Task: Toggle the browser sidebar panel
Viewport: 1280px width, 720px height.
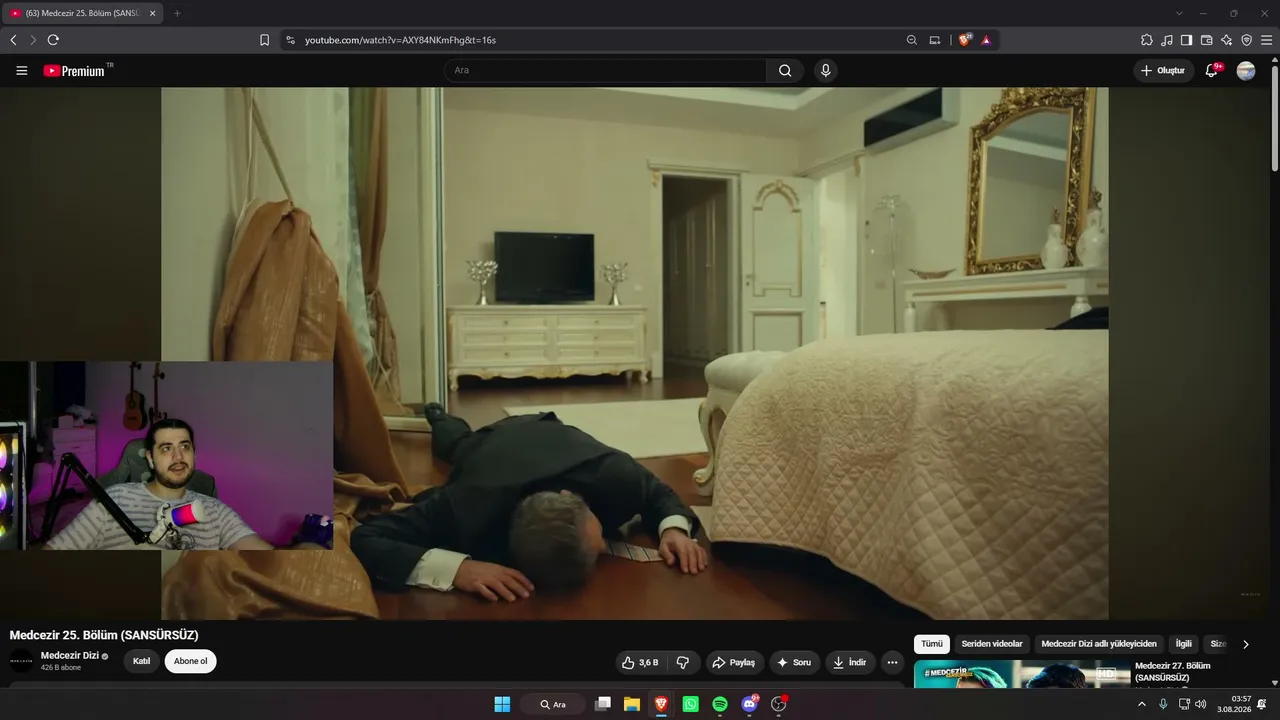Action: tap(1186, 40)
